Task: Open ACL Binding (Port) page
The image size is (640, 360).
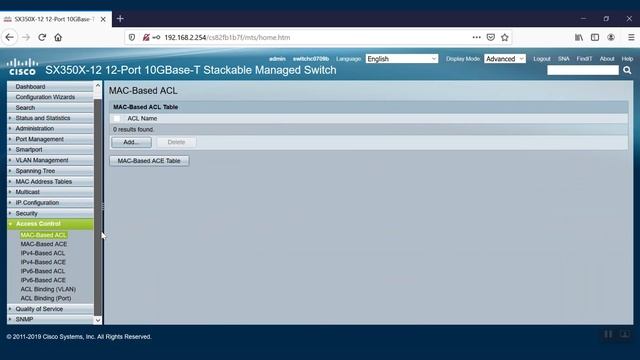Action: coord(46,298)
